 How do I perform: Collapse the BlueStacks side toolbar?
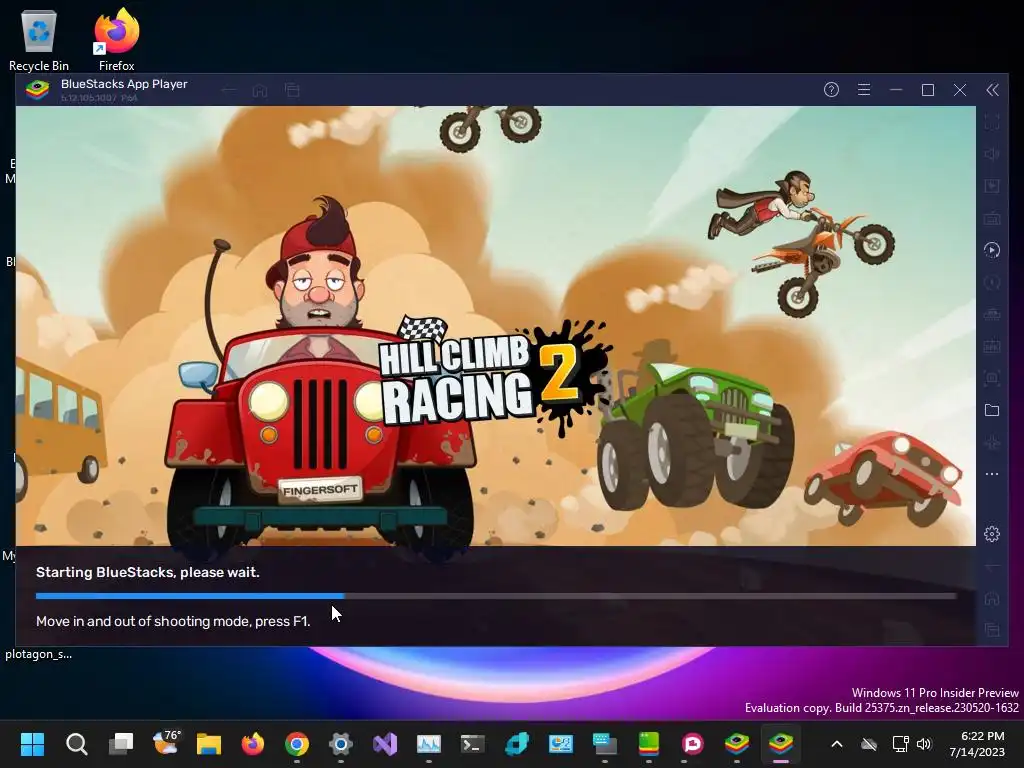(x=992, y=90)
